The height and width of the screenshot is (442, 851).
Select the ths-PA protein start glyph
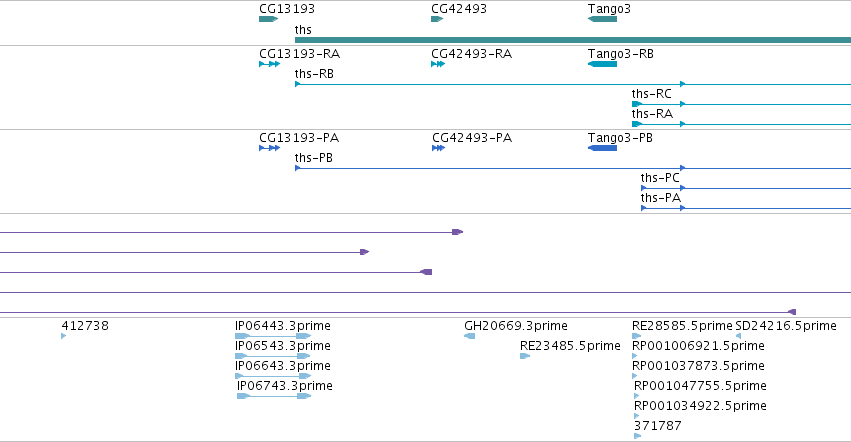pyautogui.click(x=644, y=208)
